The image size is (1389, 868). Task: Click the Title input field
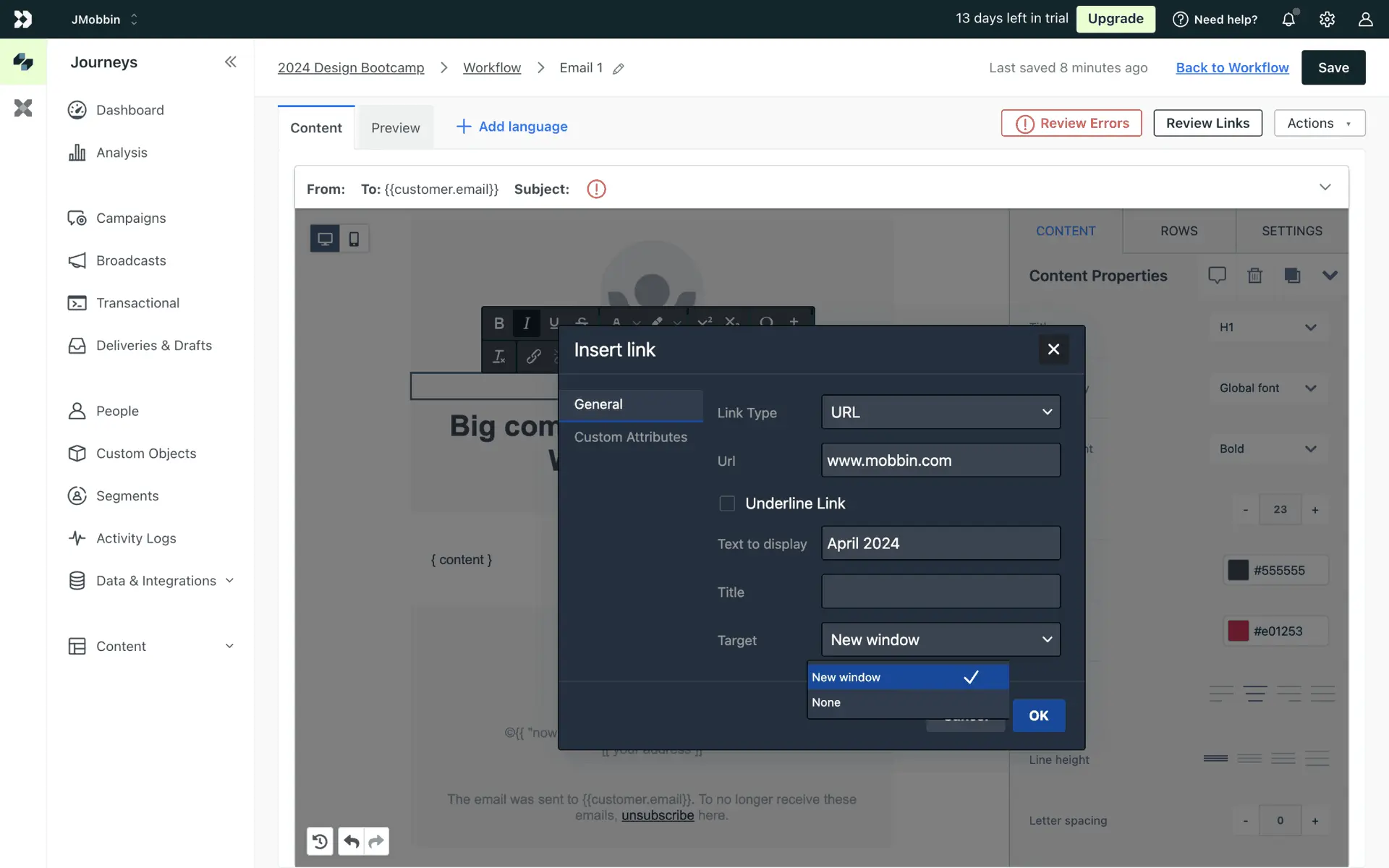tap(940, 592)
